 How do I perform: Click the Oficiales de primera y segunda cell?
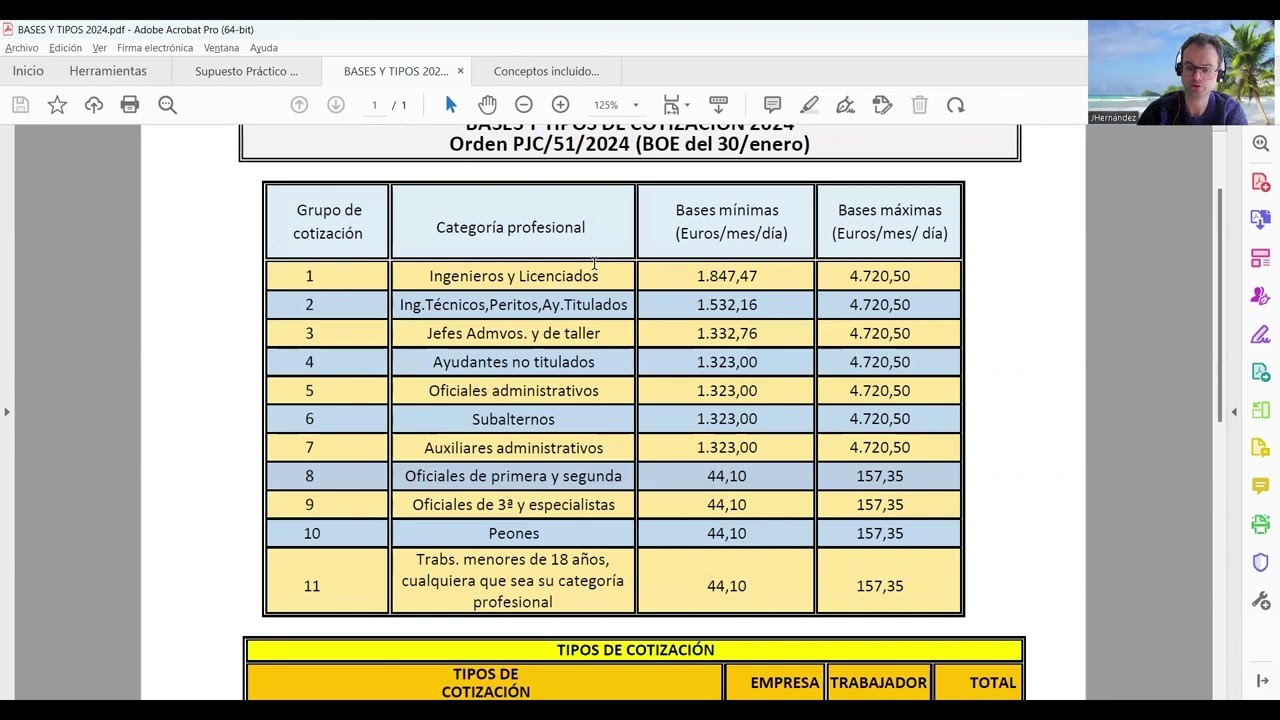(x=513, y=477)
